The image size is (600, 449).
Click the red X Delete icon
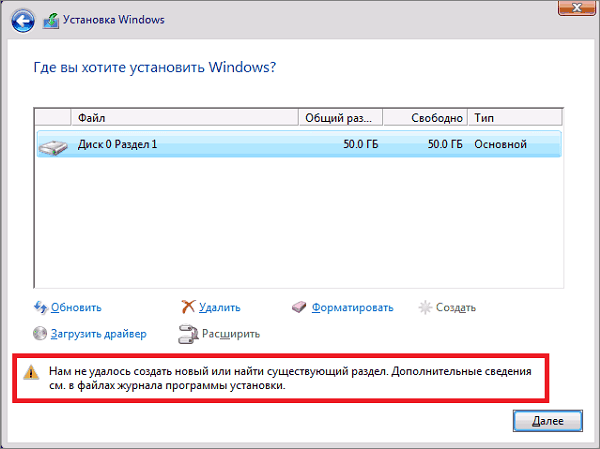click(x=188, y=307)
